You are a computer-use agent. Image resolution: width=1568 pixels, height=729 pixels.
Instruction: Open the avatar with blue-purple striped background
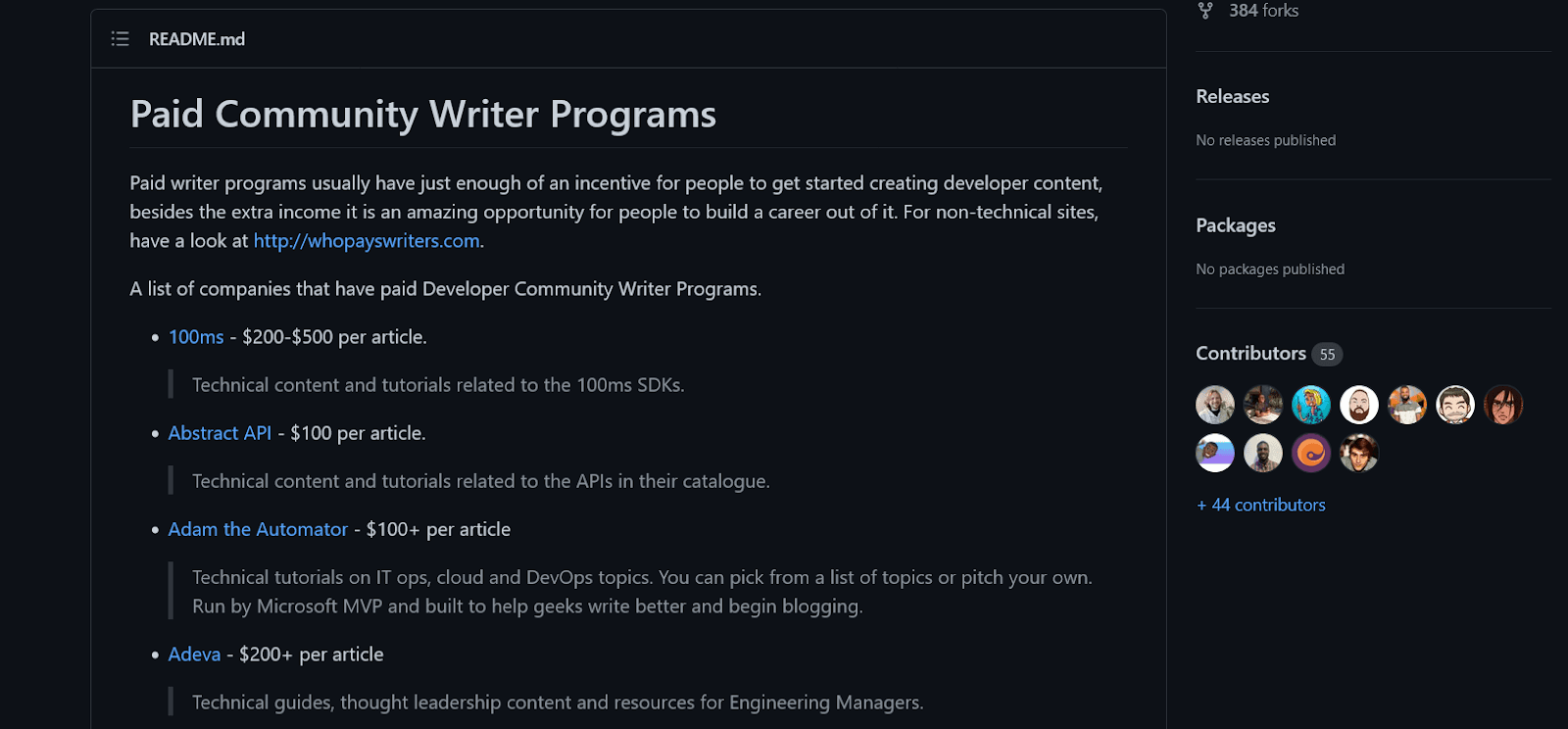point(1215,453)
